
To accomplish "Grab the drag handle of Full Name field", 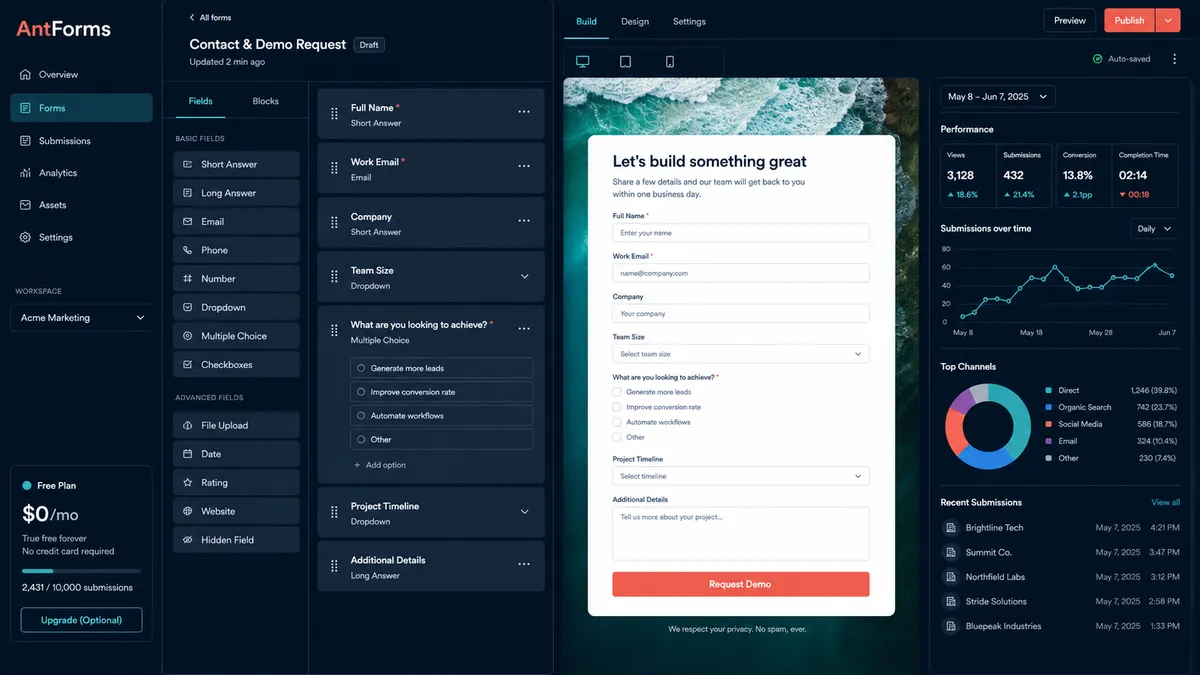I will pos(334,115).
